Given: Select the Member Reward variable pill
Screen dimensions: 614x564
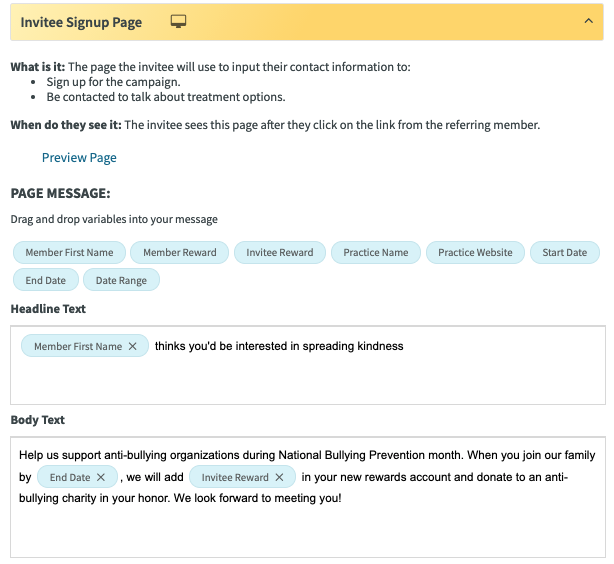Looking at the screenshot, I should [179, 253].
